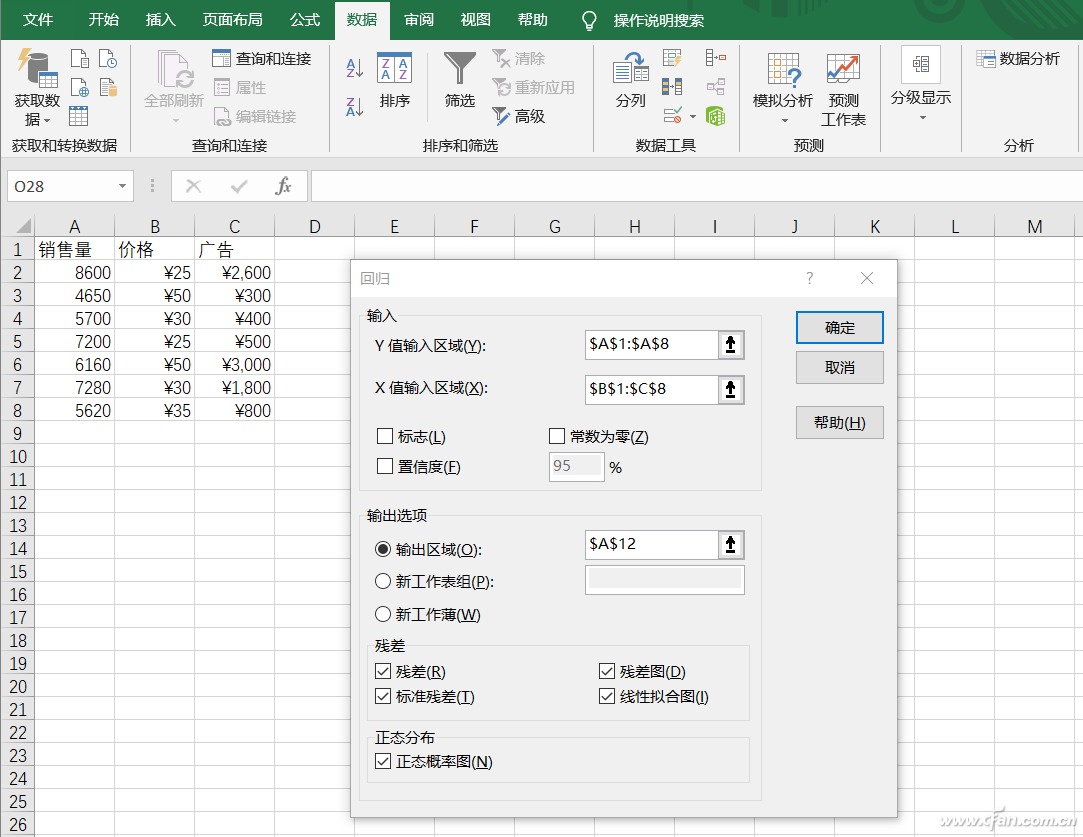Select the 新工作薄(W) radio button
This screenshot has width=1083, height=837.
tap(383, 614)
